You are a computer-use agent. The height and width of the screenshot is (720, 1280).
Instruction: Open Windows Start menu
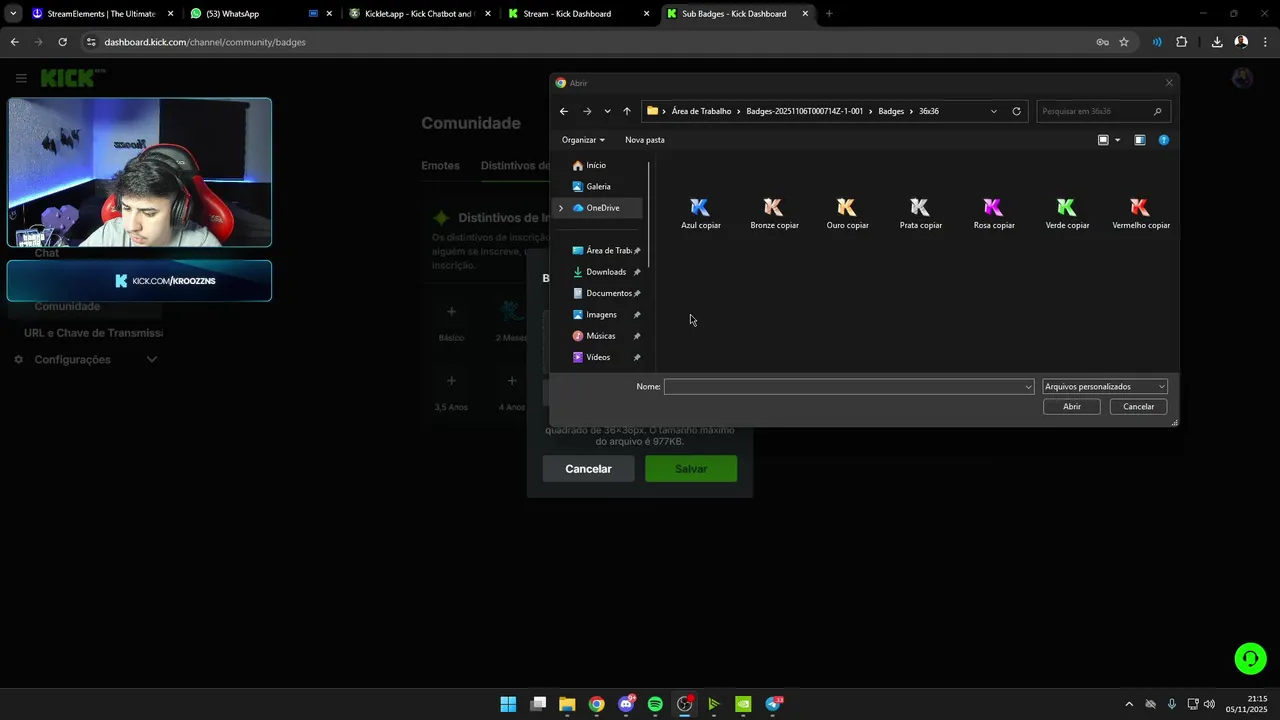tap(508, 704)
